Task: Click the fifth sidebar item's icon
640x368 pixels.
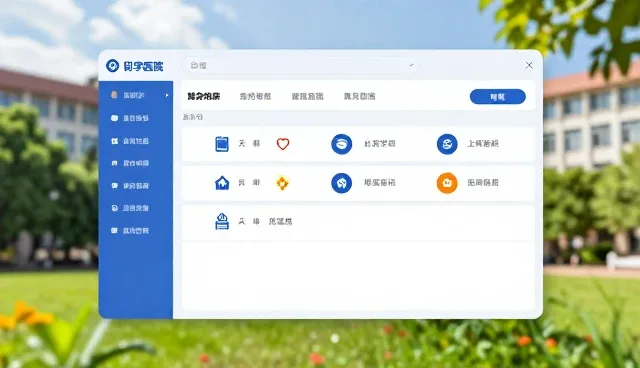Action: (114, 186)
